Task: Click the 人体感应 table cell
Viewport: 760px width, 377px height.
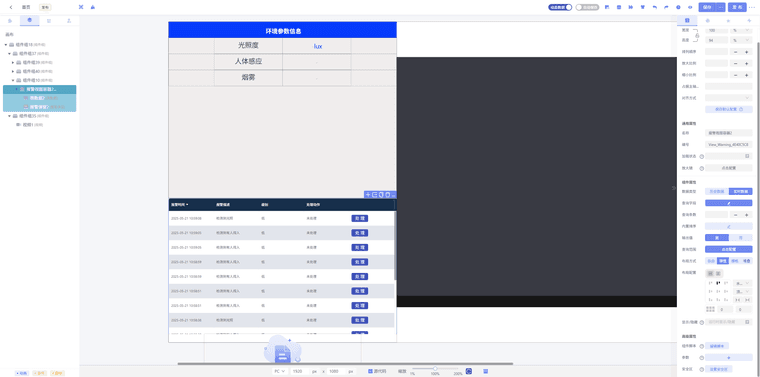Action: (248, 62)
